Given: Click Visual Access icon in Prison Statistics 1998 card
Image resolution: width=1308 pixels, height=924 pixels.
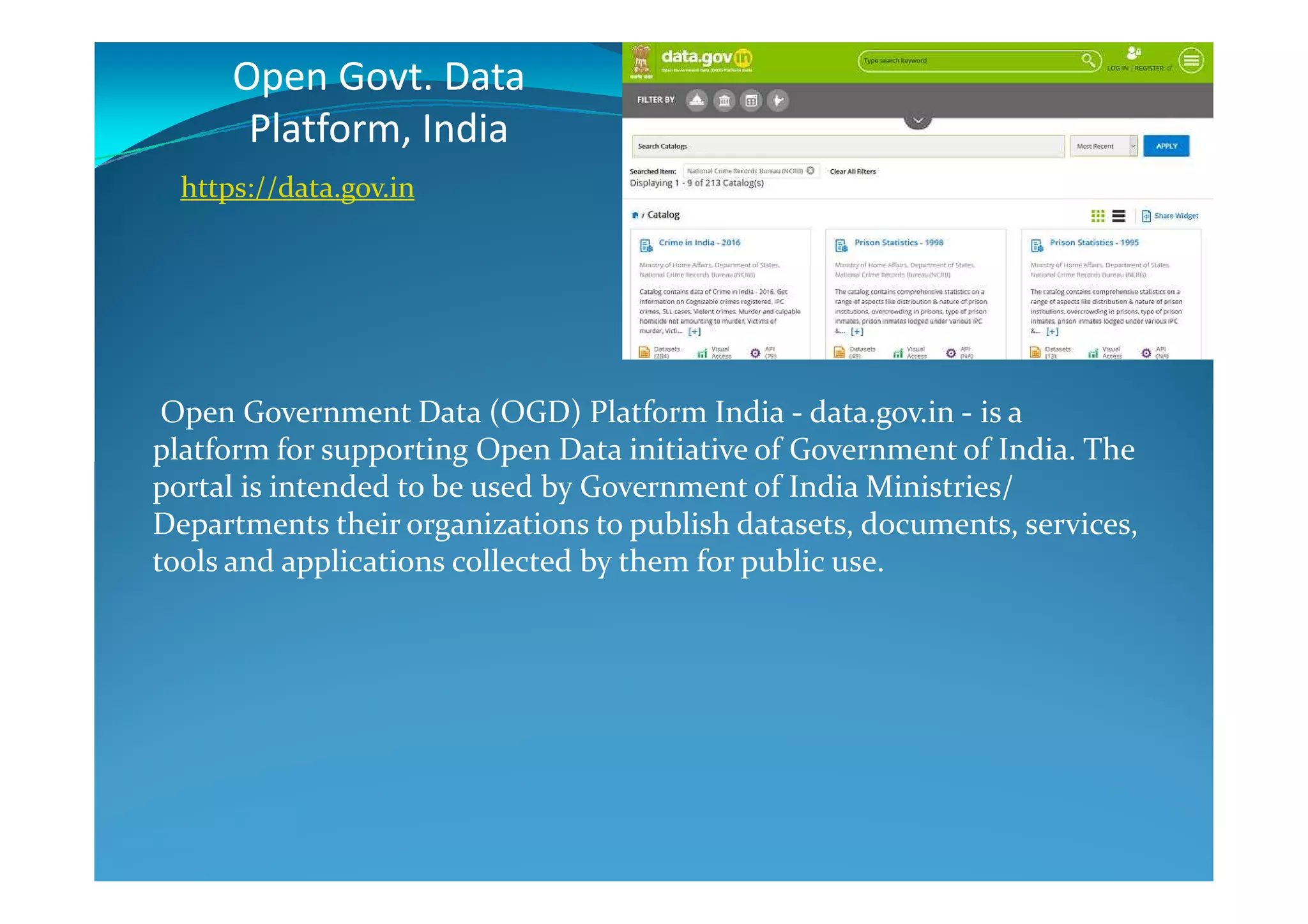Looking at the screenshot, I should pos(898,352).
